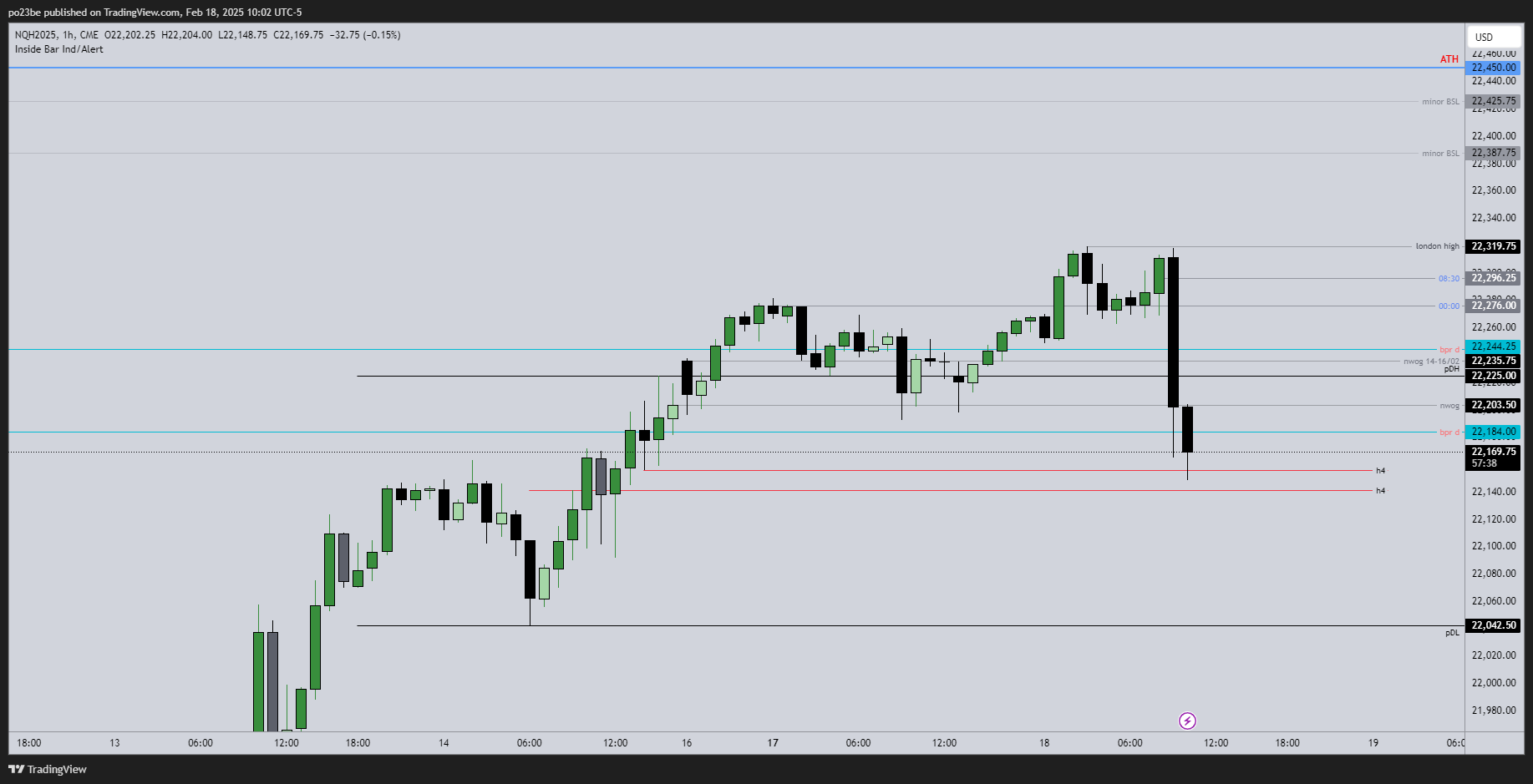Click the 08:30 level label
The height and width of the screenshot is (784, 1533).
point(1449,279)
